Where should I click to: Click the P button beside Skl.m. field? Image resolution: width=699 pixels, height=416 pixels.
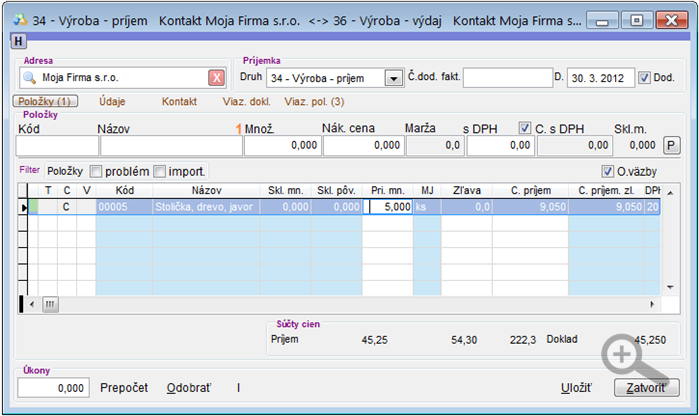671,145
